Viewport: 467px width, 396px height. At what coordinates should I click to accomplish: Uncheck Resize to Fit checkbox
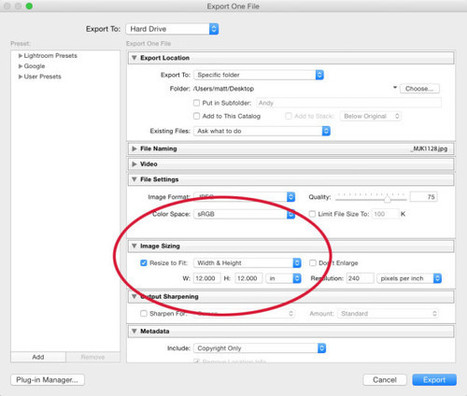tap(144, 263)
